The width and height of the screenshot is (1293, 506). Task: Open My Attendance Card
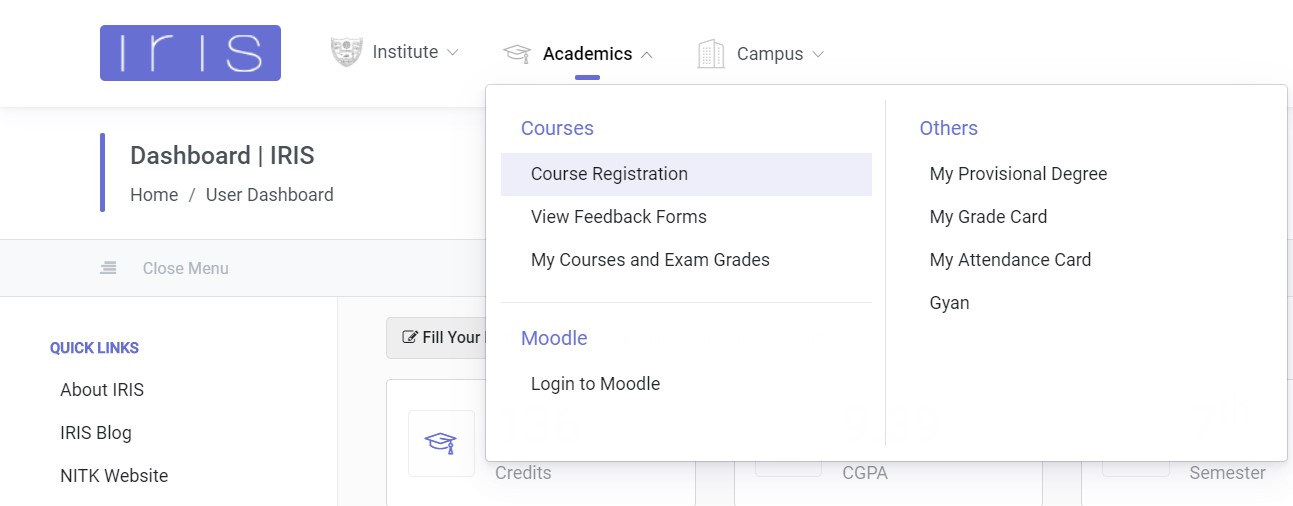click(x=1010, y=260)
